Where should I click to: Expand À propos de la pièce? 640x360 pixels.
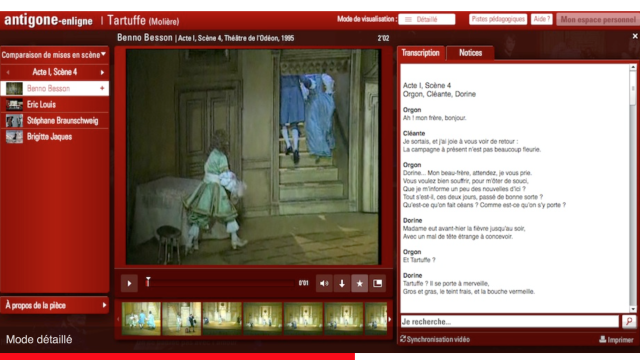(x=55, y=305)
